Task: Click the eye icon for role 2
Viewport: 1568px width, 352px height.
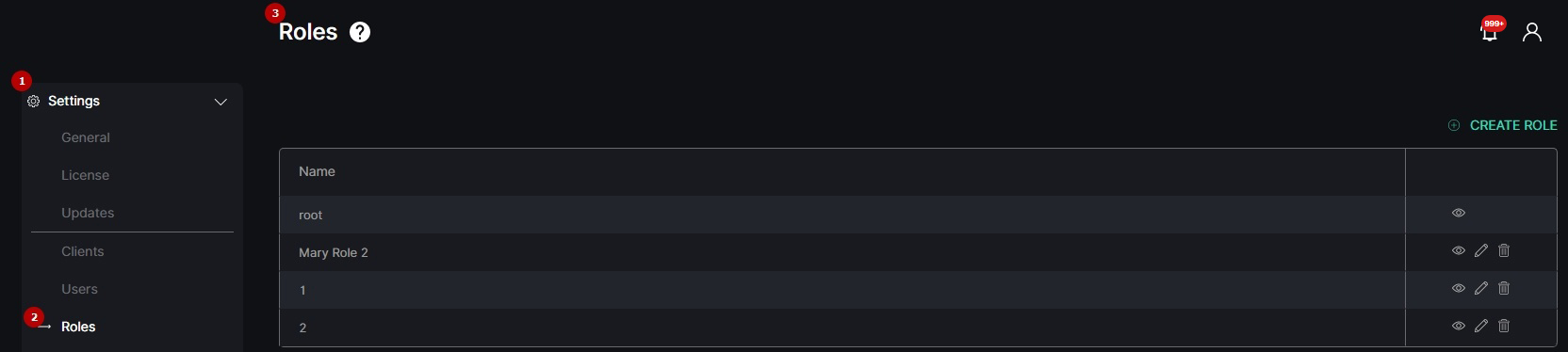Action: 1459,326
